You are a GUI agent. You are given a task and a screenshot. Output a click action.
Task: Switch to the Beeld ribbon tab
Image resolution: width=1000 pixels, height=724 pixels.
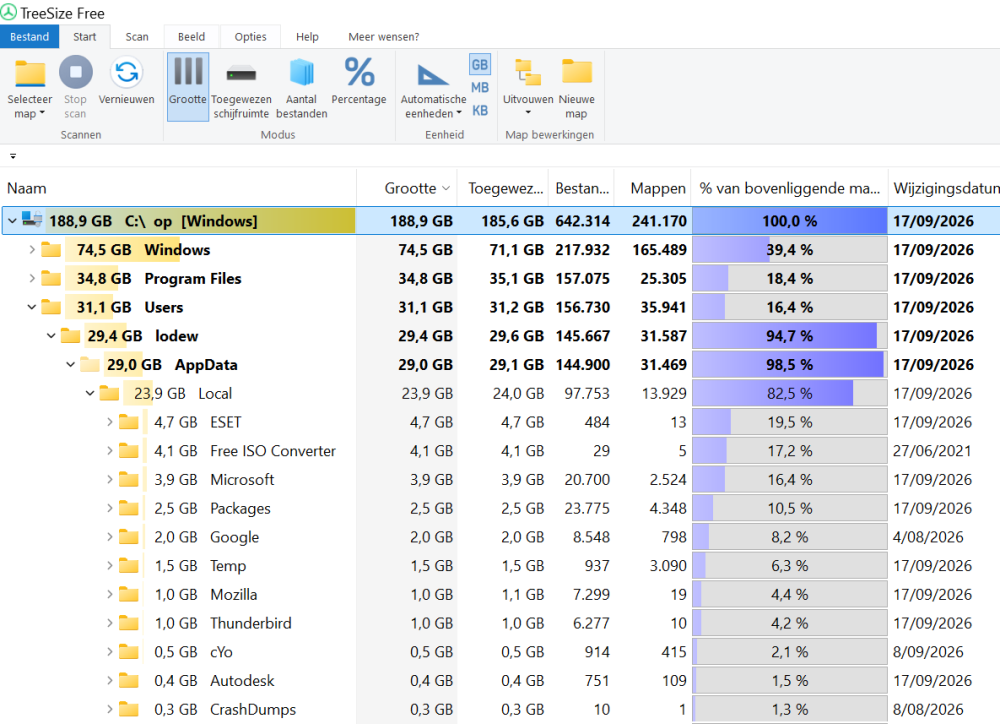[x=191, y=36]
